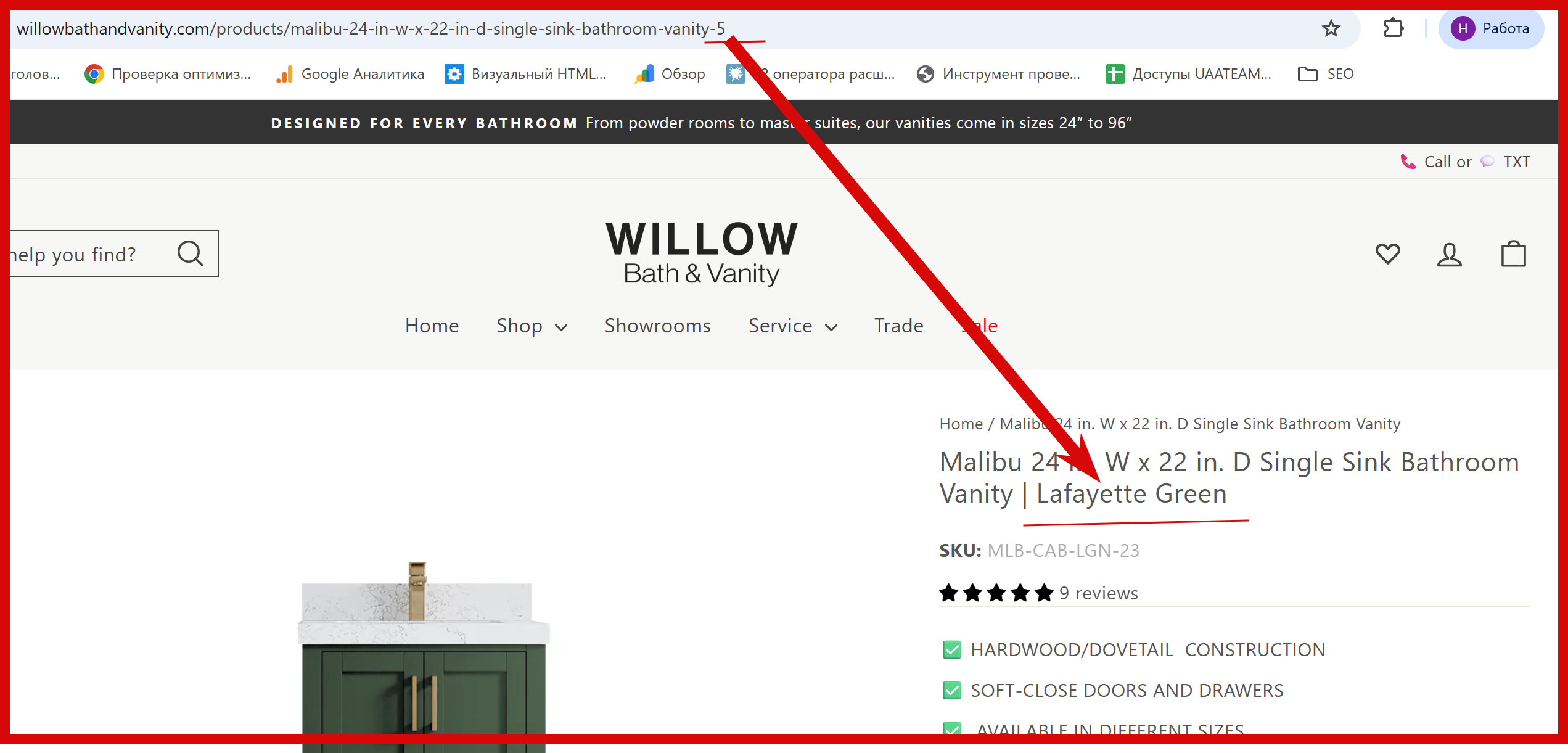This screenshot has width=1568, height=753.
Task: Open wishlist heart icon
Action: point(1387,254)
